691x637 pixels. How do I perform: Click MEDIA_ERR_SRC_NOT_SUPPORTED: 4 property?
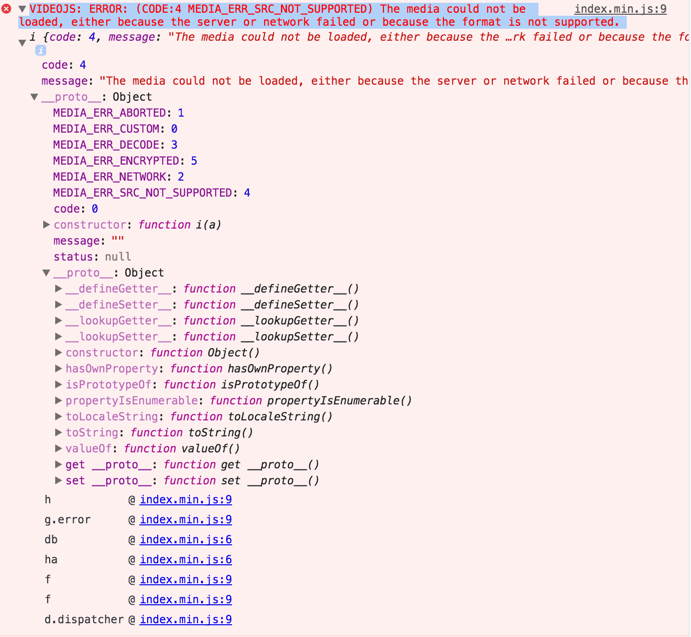(x=152, y=193)
